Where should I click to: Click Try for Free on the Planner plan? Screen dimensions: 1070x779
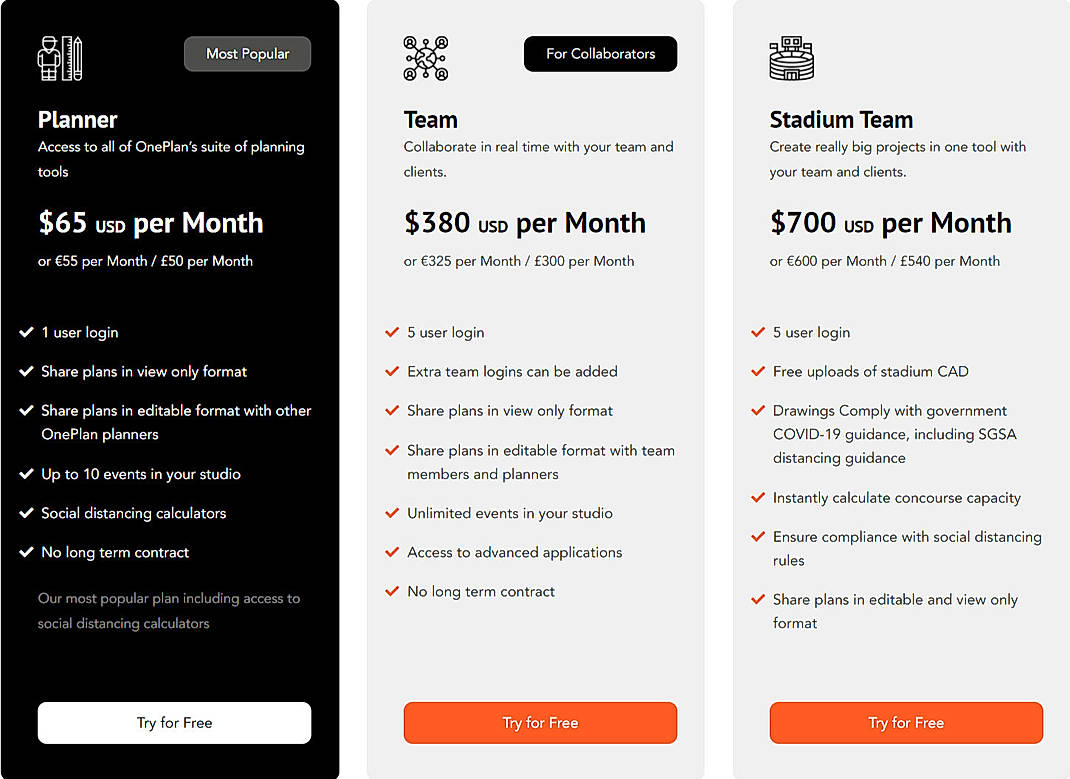tap(173, 722)
